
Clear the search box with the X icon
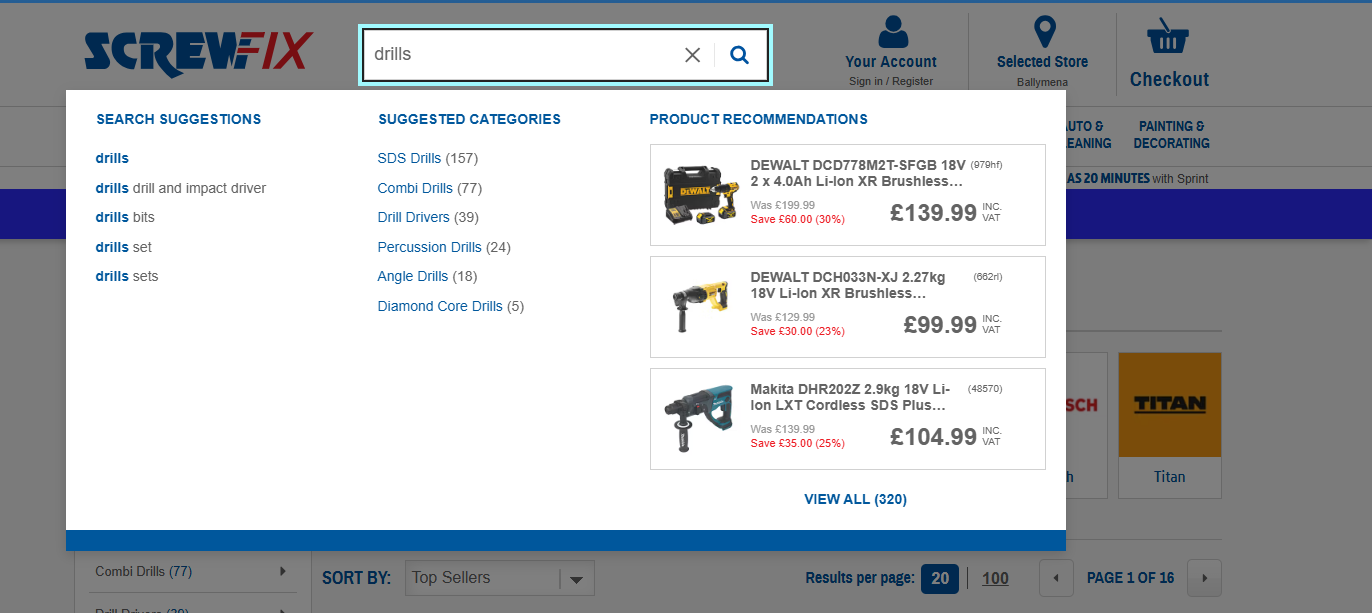(x=692, y=55)
